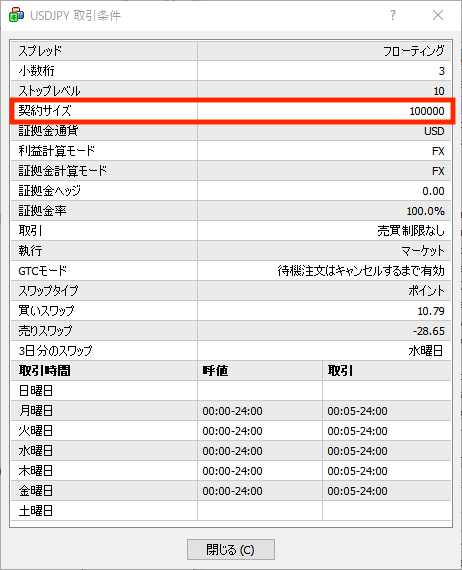The height and width of the screenshot is (570, 462).
Task: Click the 月曜日 trading hours row
Action: click(x=231, y=411)
